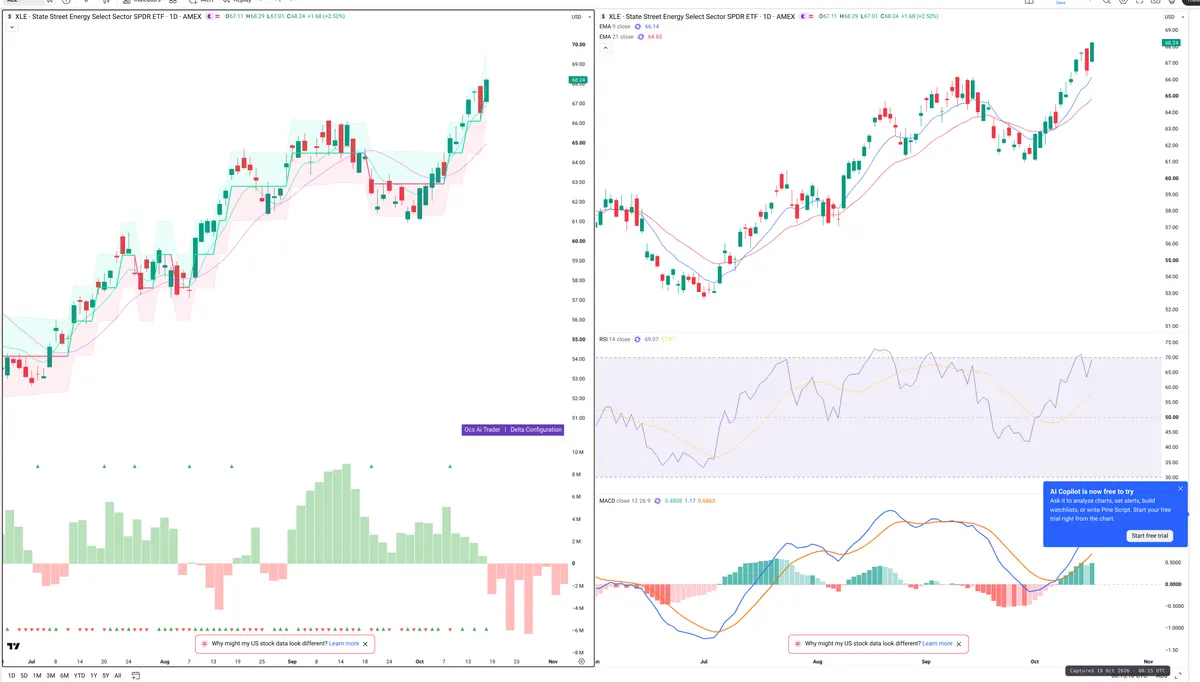1200x682 pixels.
Task: Open Learn more link in right chart notice
Action: pyautogui.click(x=937, y=644)
